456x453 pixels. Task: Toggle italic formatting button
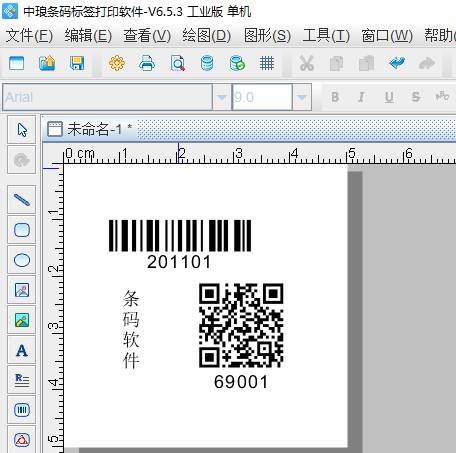pos(361,97)
